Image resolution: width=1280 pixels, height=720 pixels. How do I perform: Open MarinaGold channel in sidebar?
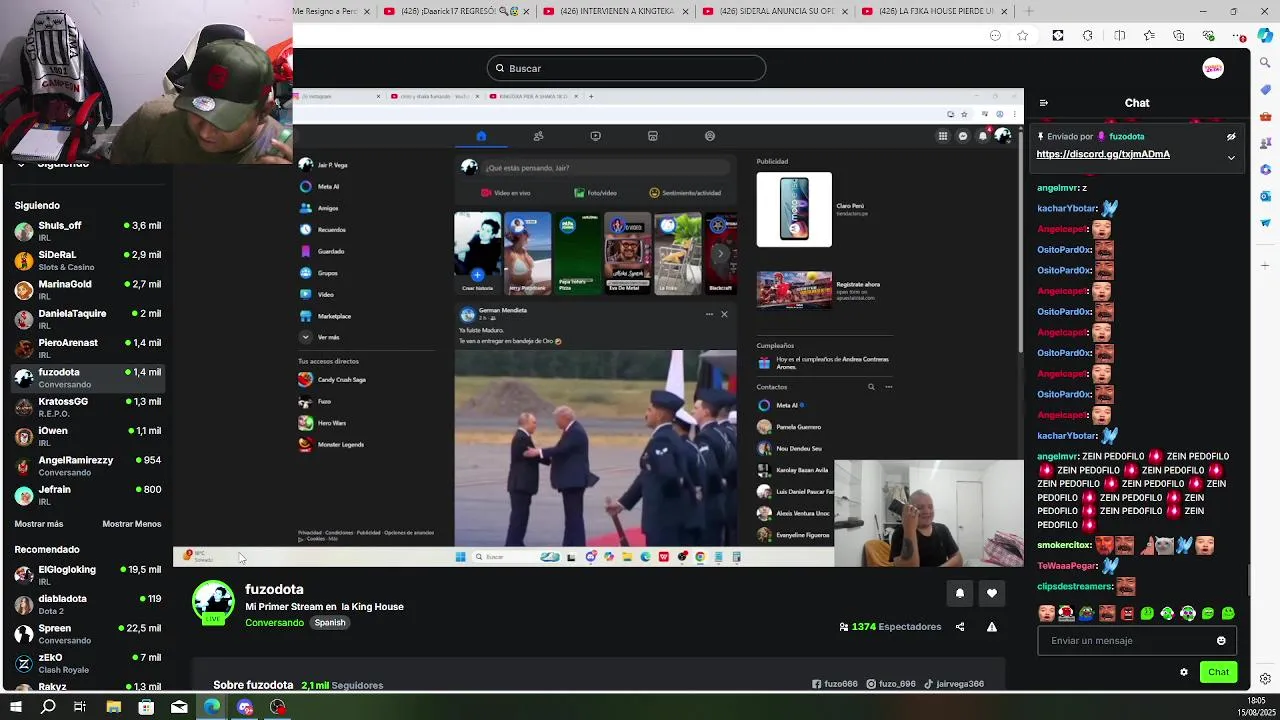(x=88, y=290)
